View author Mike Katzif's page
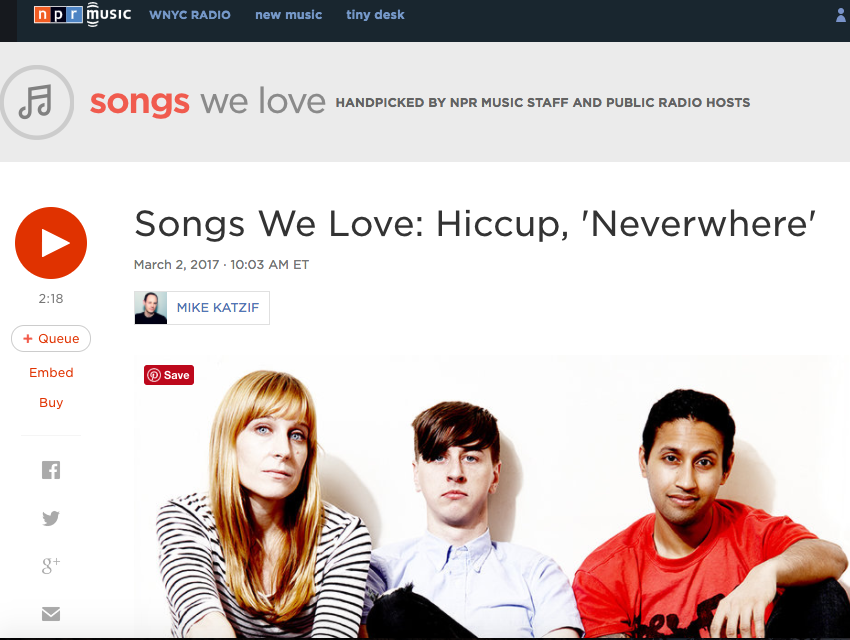850x640 pixels. 218,308
